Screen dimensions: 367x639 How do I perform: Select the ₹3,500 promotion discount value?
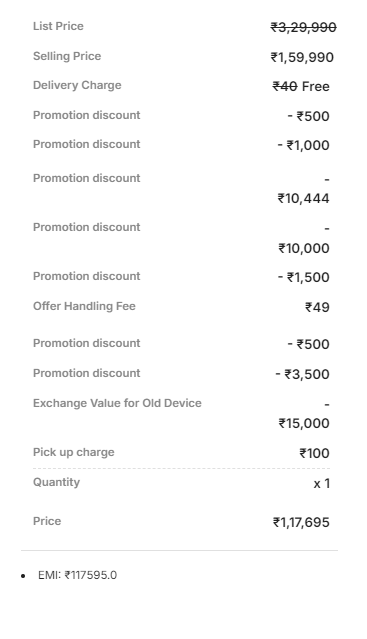tap(303, 374)
